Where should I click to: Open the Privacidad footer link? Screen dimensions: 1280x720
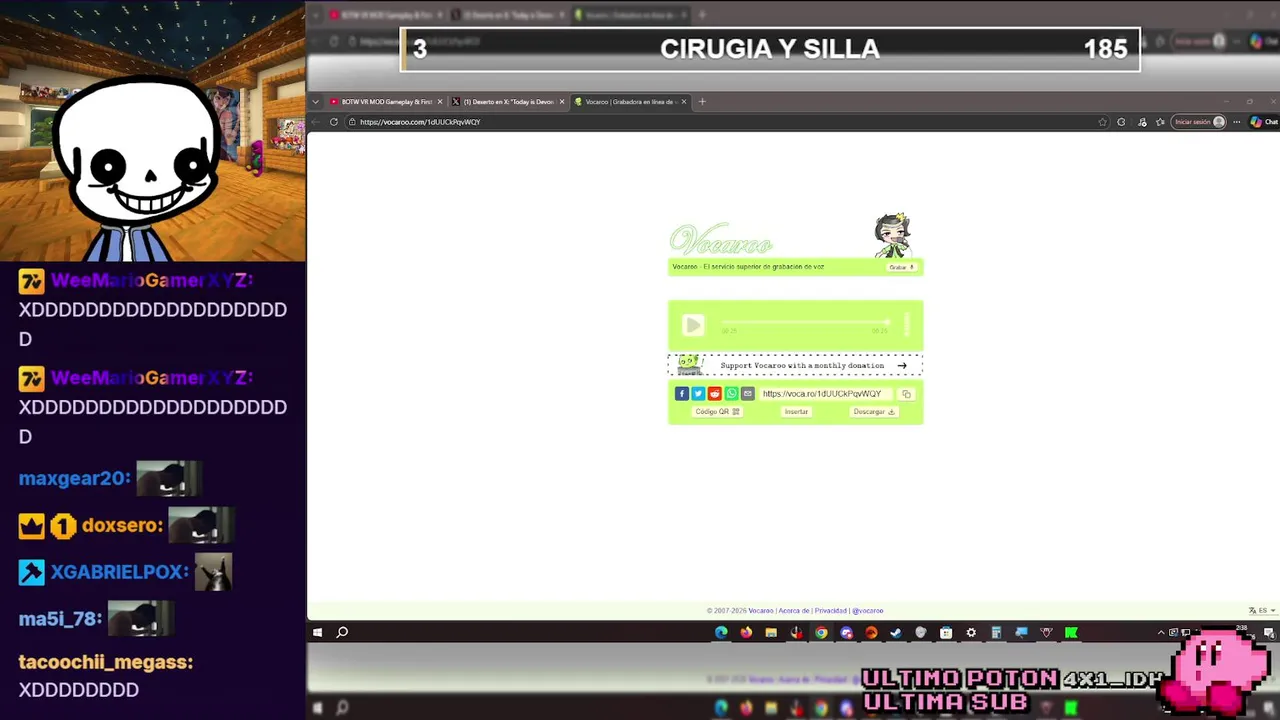pyautogui.click(x=830, y=611)
